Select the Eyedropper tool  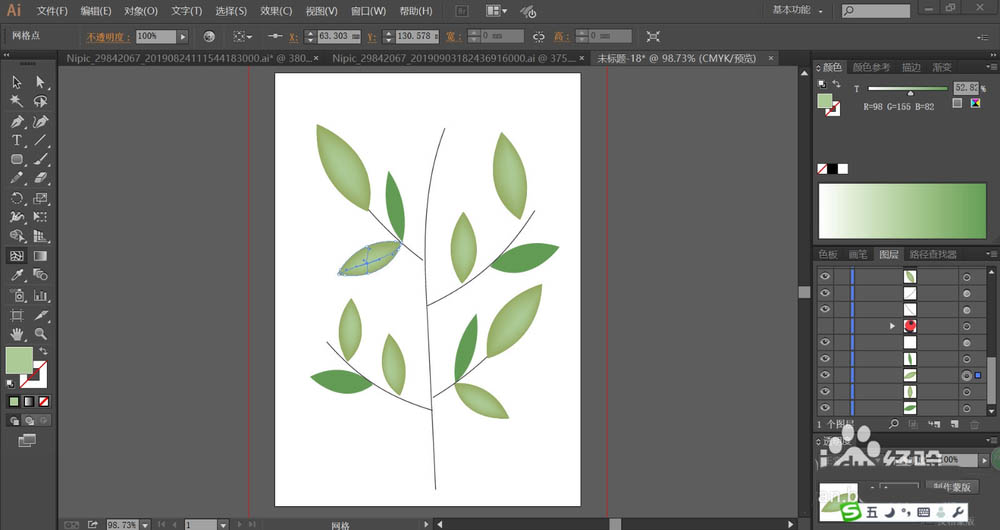click(x=17, y=275)
